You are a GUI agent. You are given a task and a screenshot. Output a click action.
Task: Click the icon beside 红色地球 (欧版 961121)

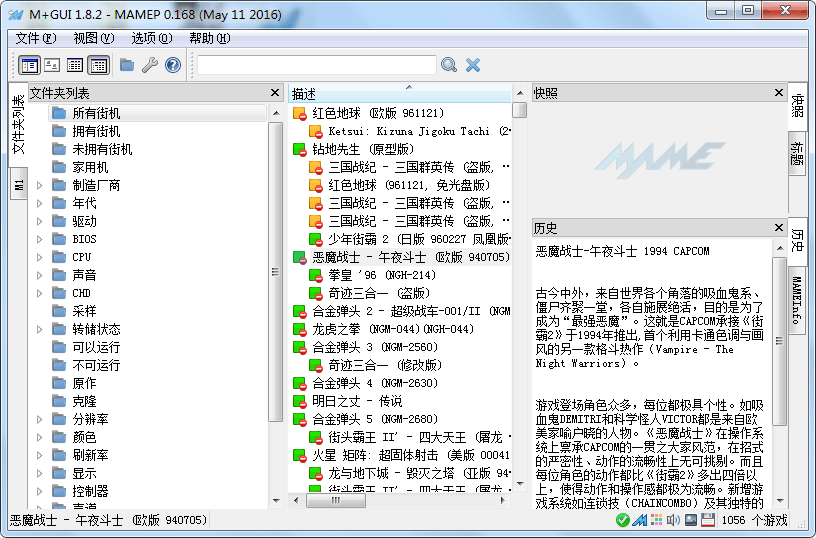coord(300,113)
